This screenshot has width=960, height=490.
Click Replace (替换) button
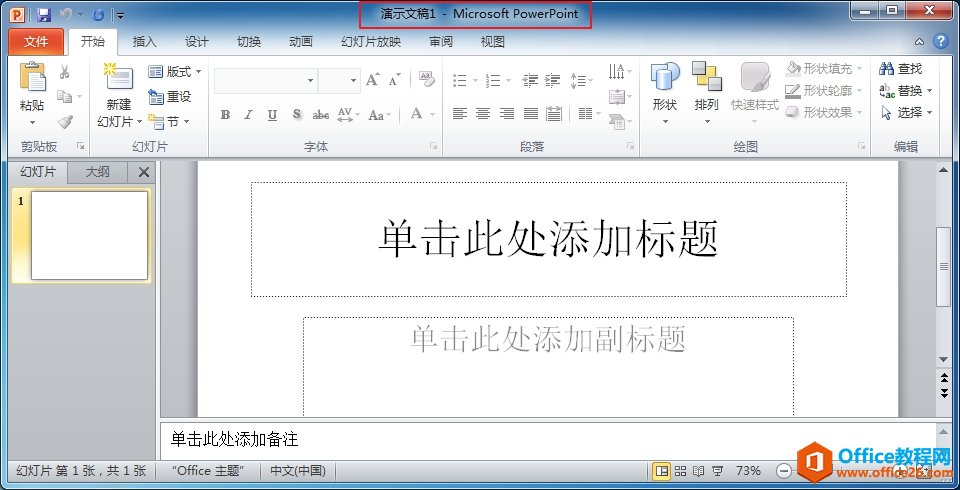point(906,91)
